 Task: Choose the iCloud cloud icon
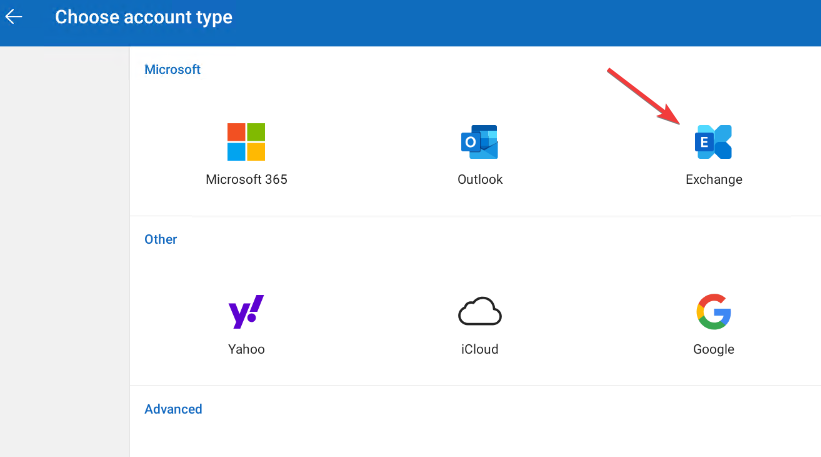480,311
